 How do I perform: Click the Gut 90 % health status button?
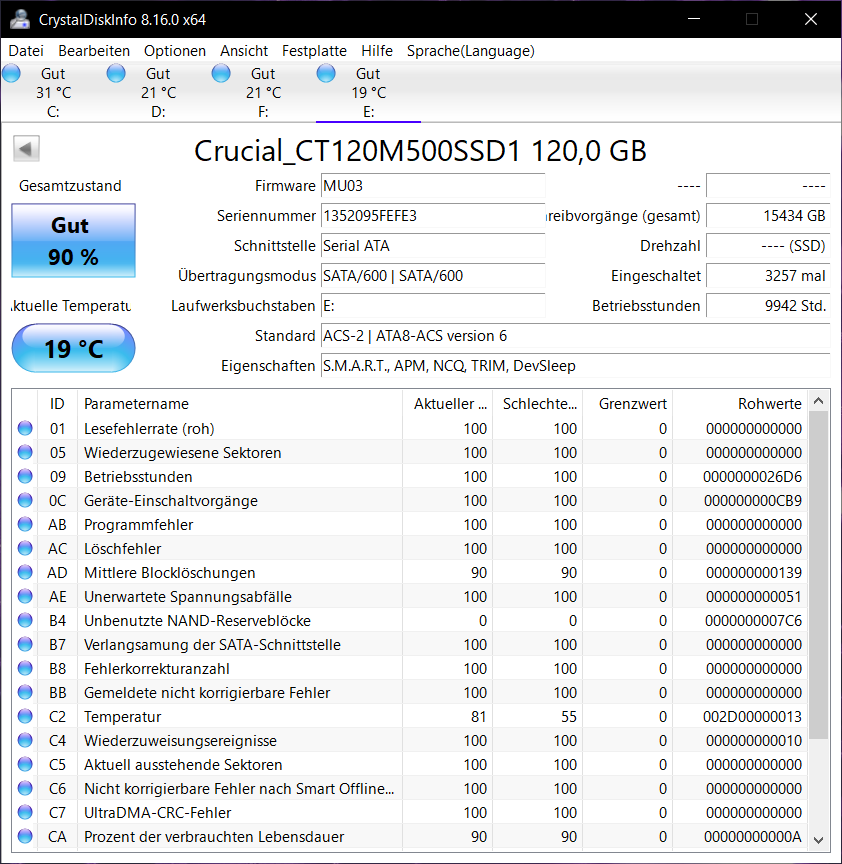click(73, 241)
